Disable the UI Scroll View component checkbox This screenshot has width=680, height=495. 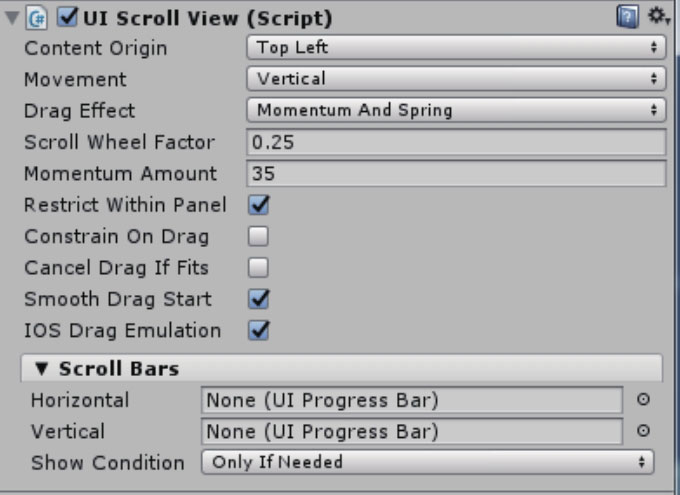click(x=68, y=17)
